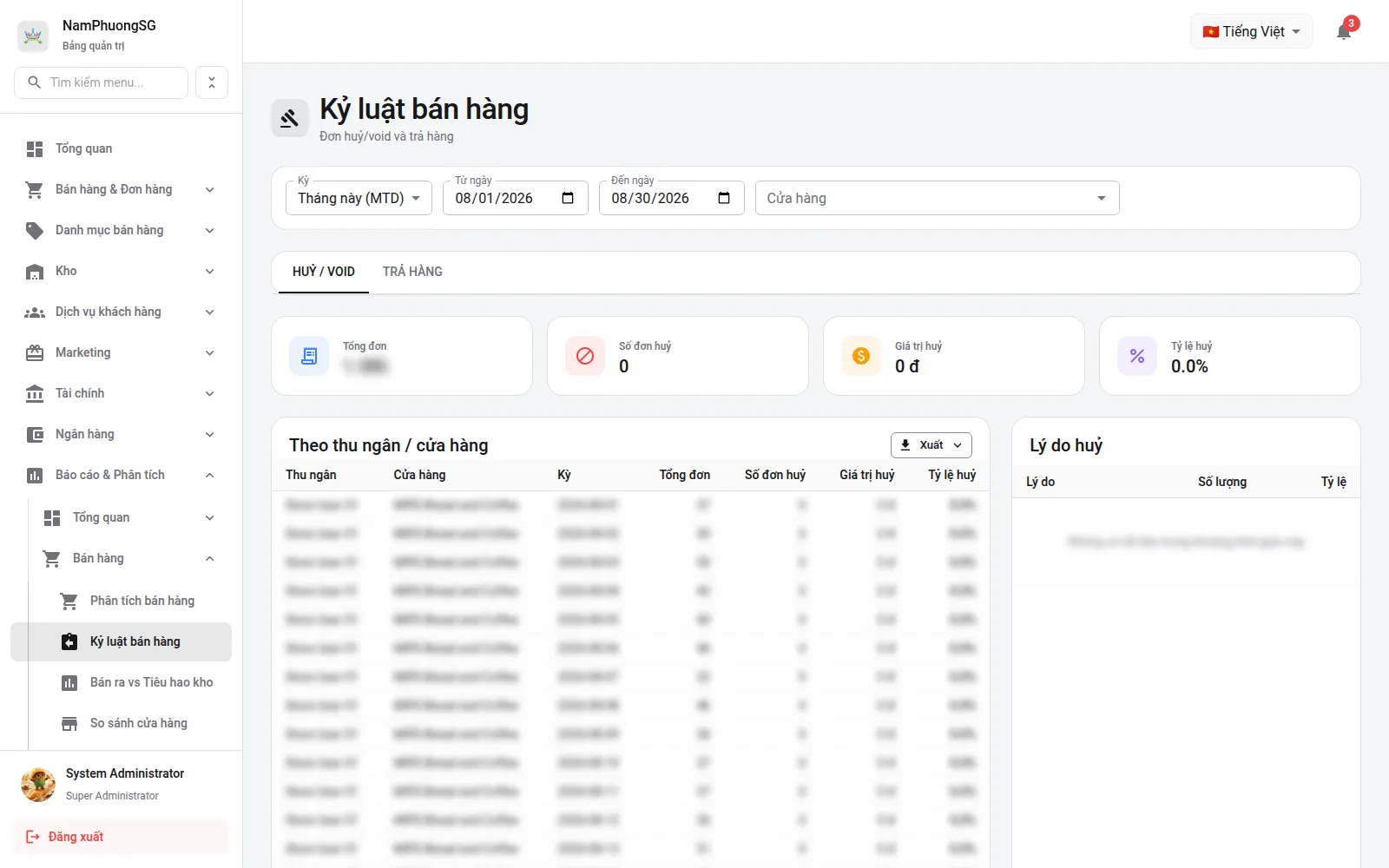1389x868 pixels.
Task: Click the System Administrator avatar
Action: click(38, 785)
